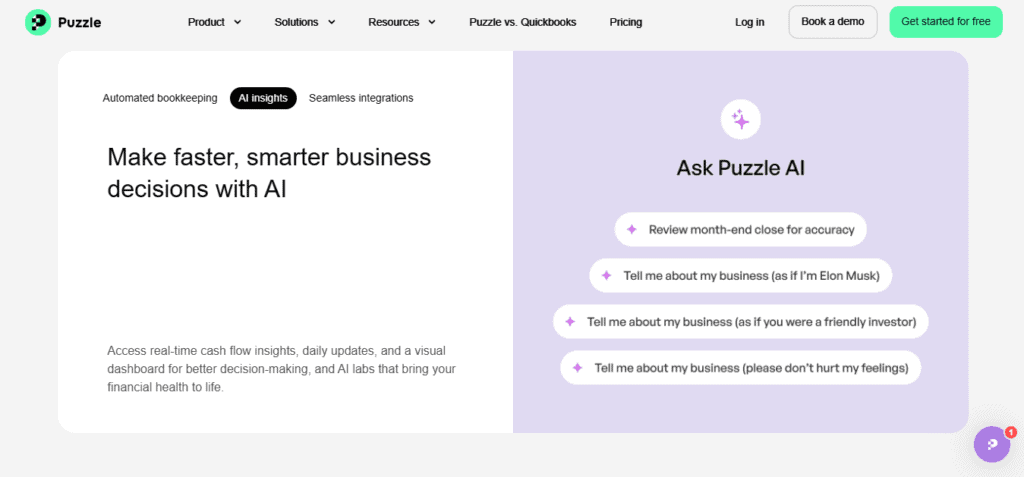Click sparkle icon beside Review month-end close
1024x477 pixels.
point(632,229)
